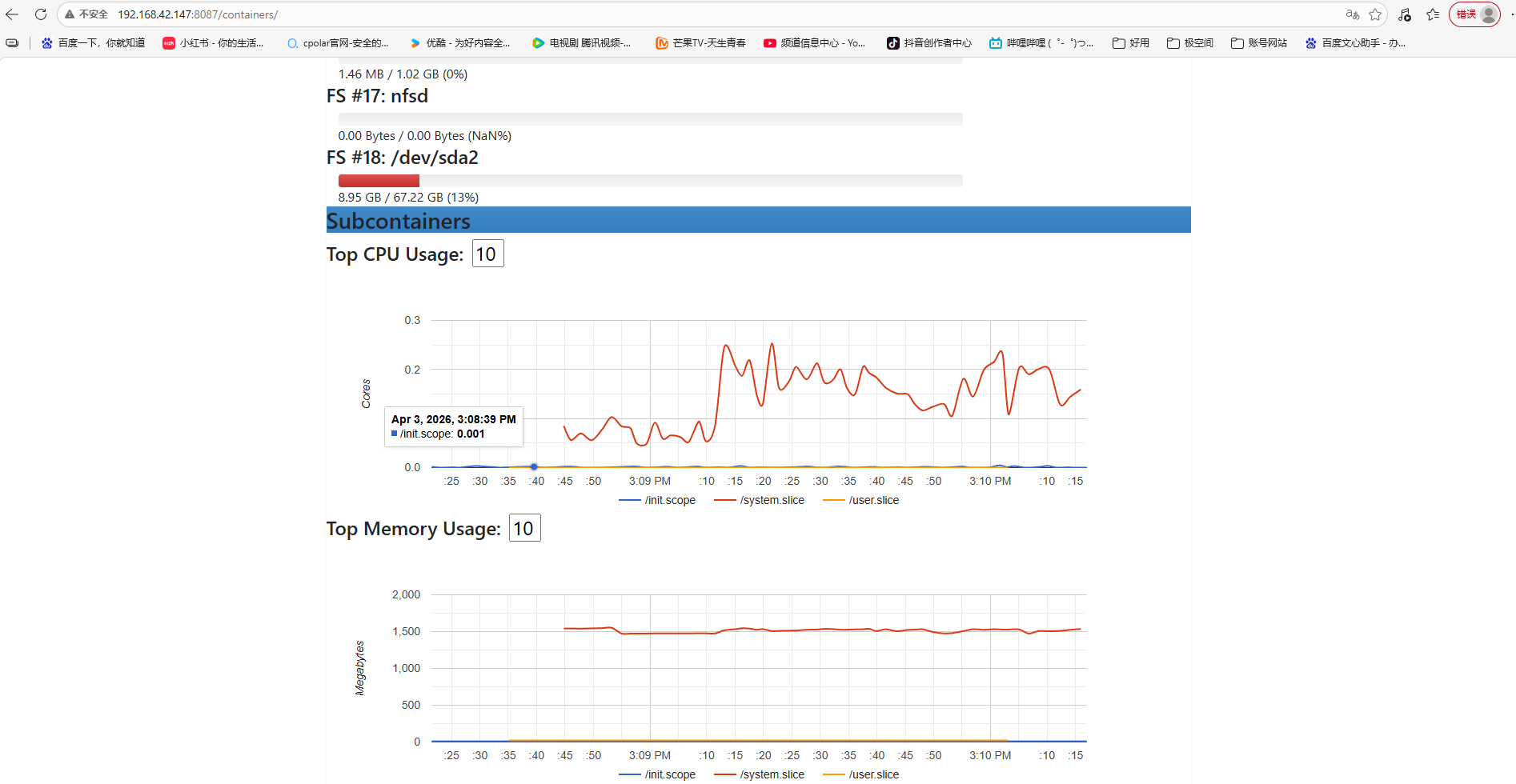Open the 抖音创作者中心 bookmark
This screenshot has height=784, width=1516.
tap(929, 43)
